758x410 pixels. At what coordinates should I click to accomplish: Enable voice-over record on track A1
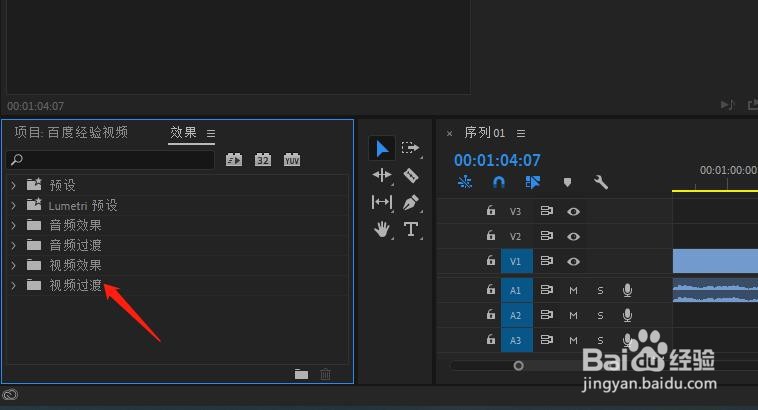(627, 290)
